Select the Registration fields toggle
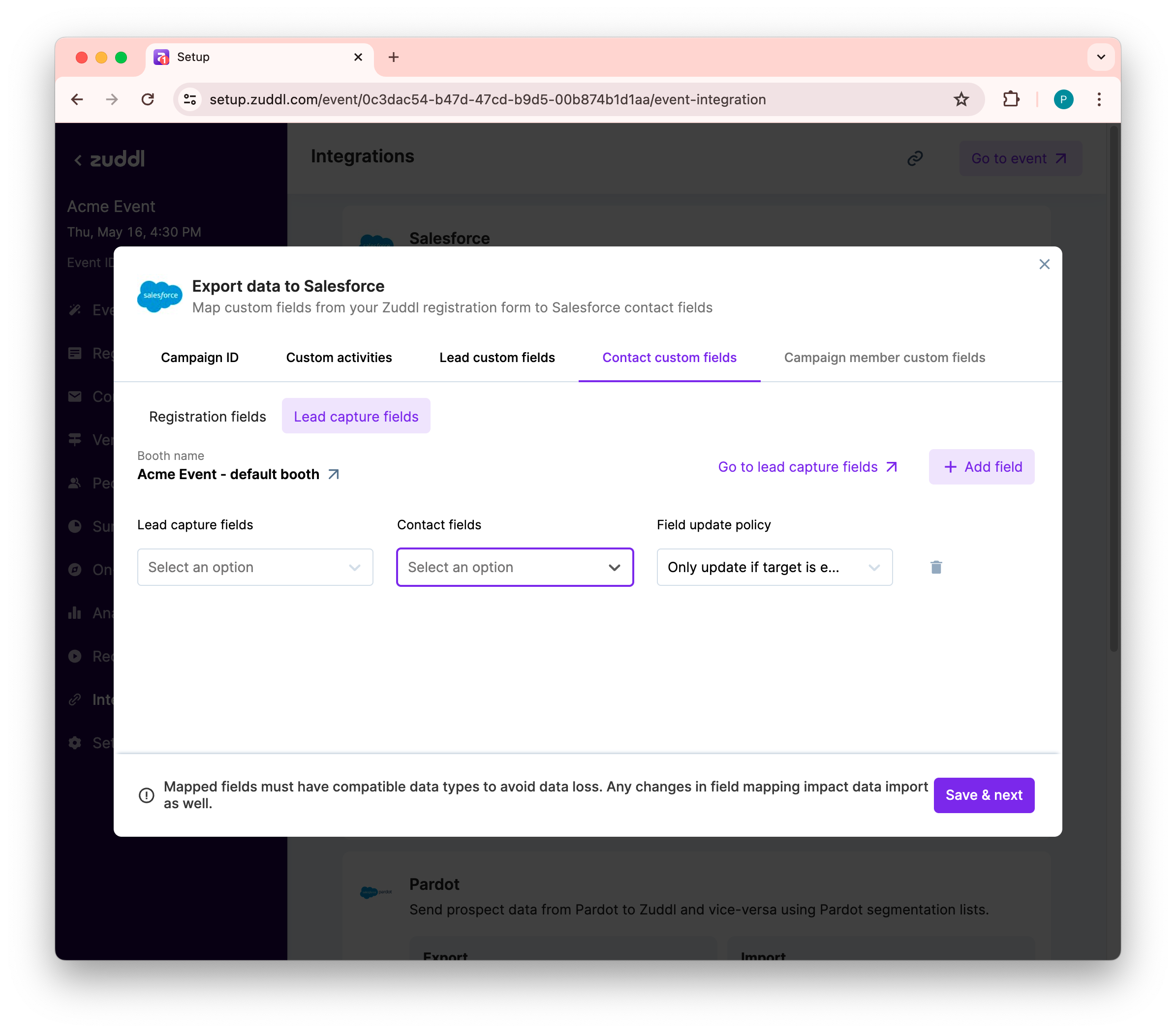This screenshot has height=1033, width=1176. point(207,417)
